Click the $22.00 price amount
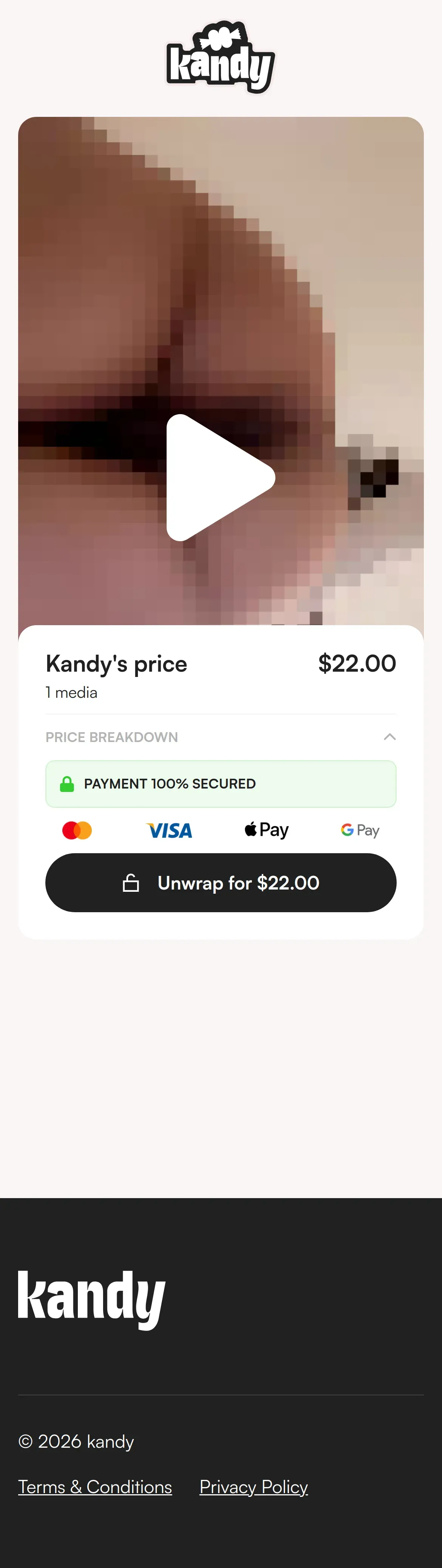442x1568 pixels. click(x=357, y=663)
